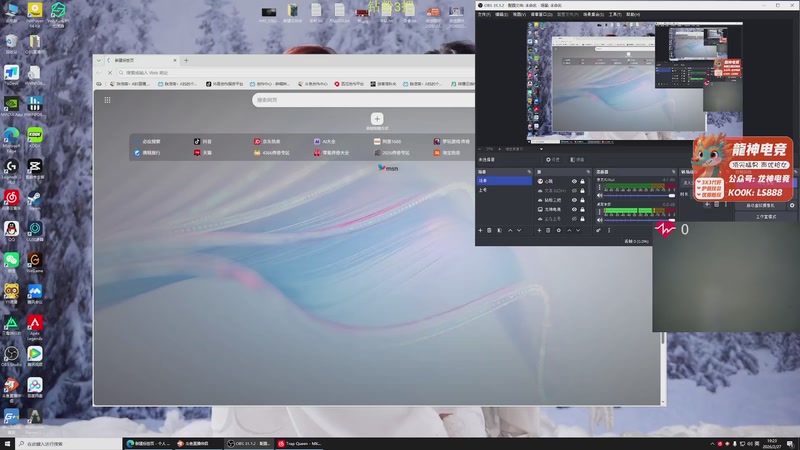Toggle the lock on the fourth source
Viewport: 800px width, 450px height.
(x=582, y=209)
